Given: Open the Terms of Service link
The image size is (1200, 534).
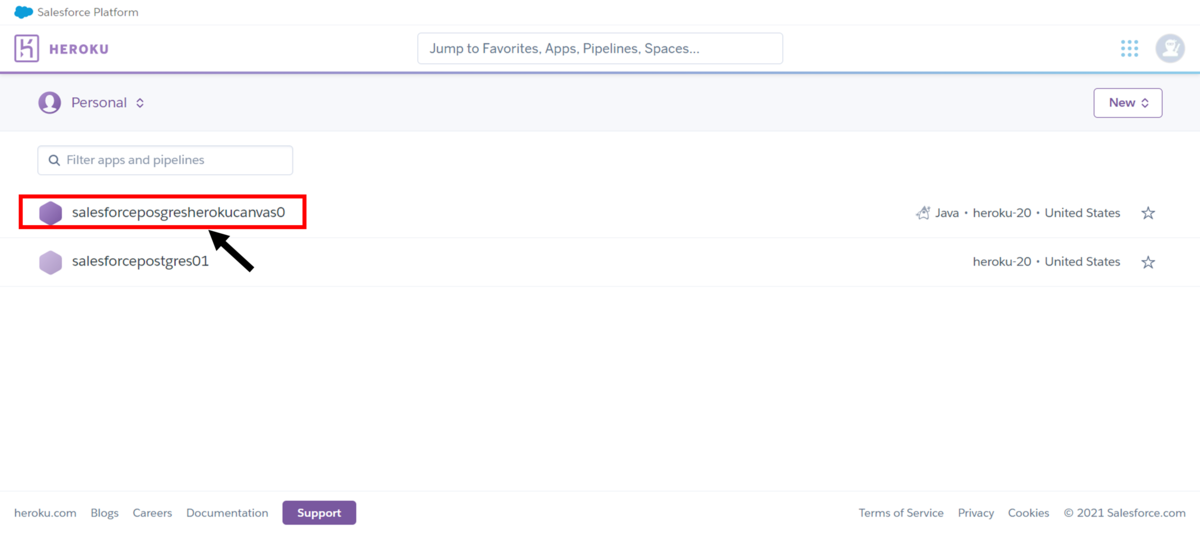Looking at the screenshot, I should (x=901, y=513).
